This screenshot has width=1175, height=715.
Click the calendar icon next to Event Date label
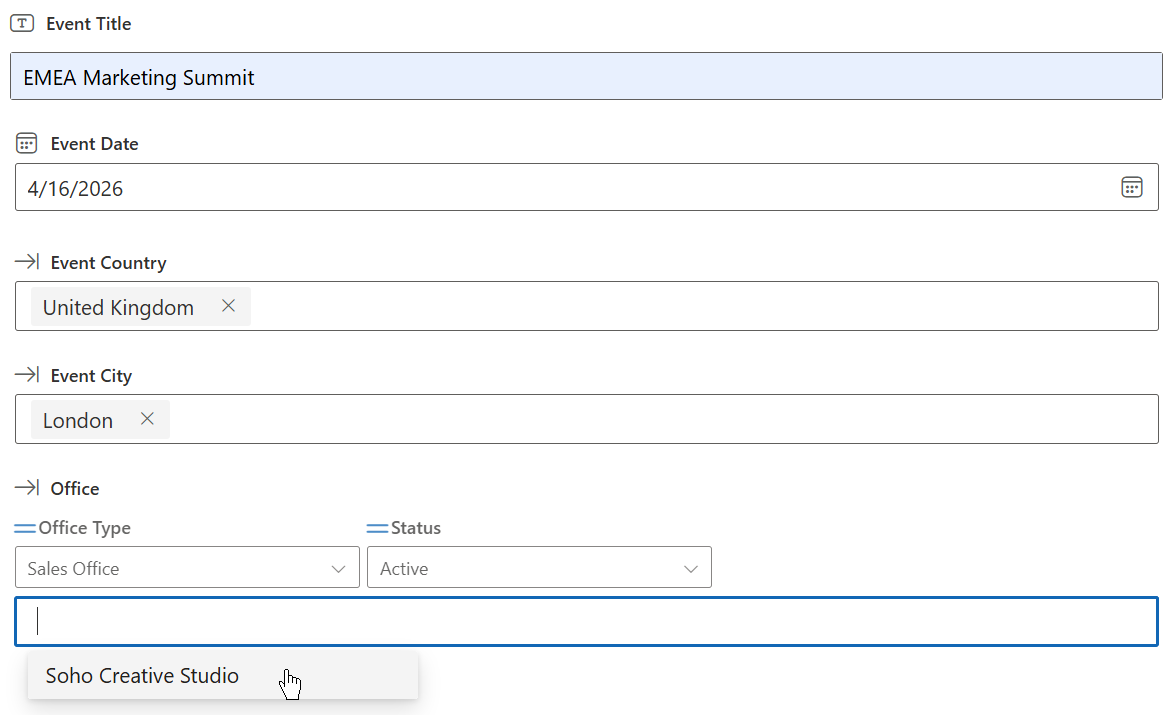27,144
